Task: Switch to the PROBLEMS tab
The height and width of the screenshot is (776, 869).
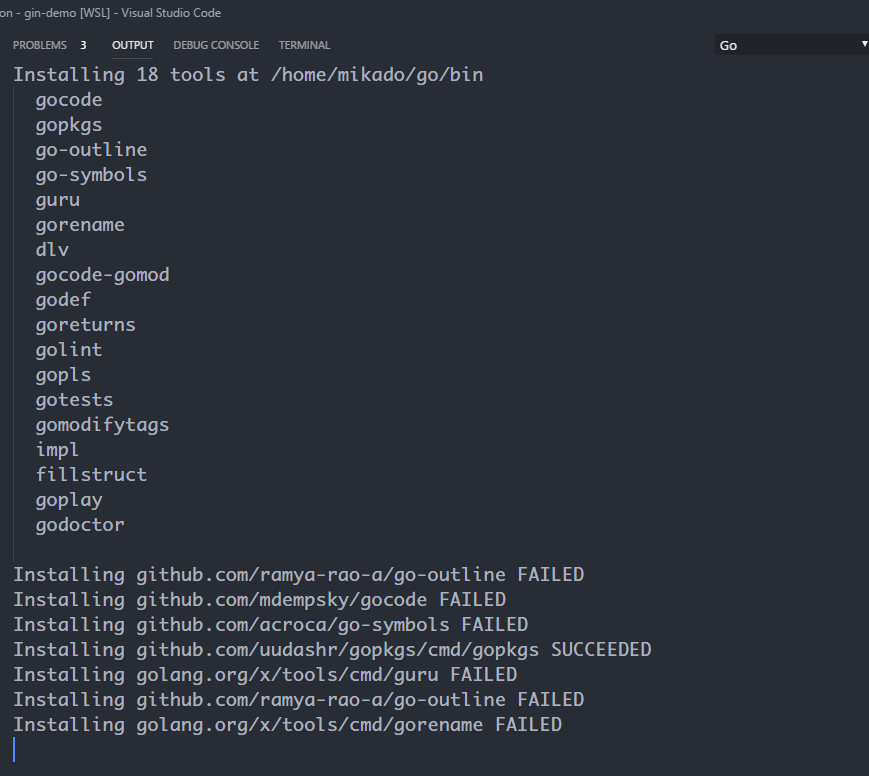Action: pos(38,45)
